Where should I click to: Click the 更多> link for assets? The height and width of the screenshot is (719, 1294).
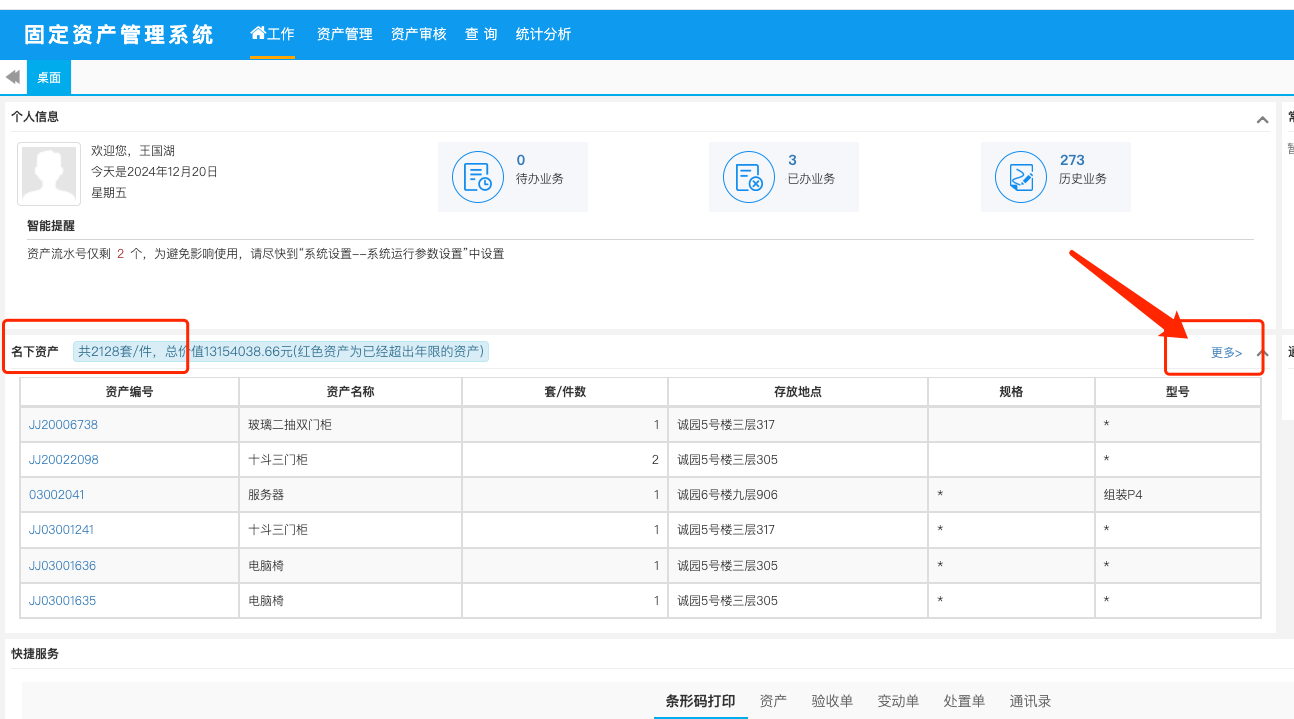1226,353
